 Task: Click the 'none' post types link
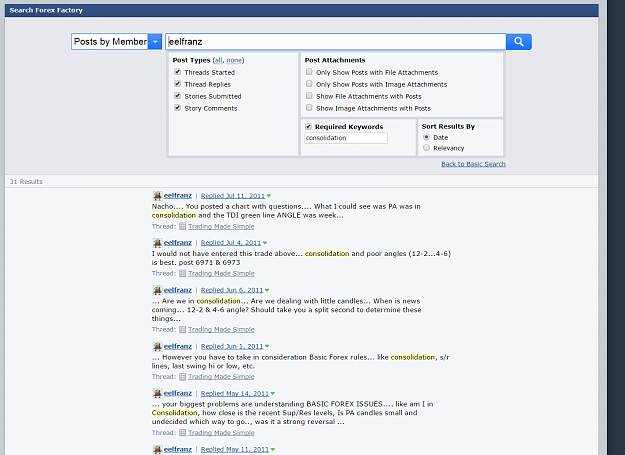pyautogui.click(x=234, y=60)
